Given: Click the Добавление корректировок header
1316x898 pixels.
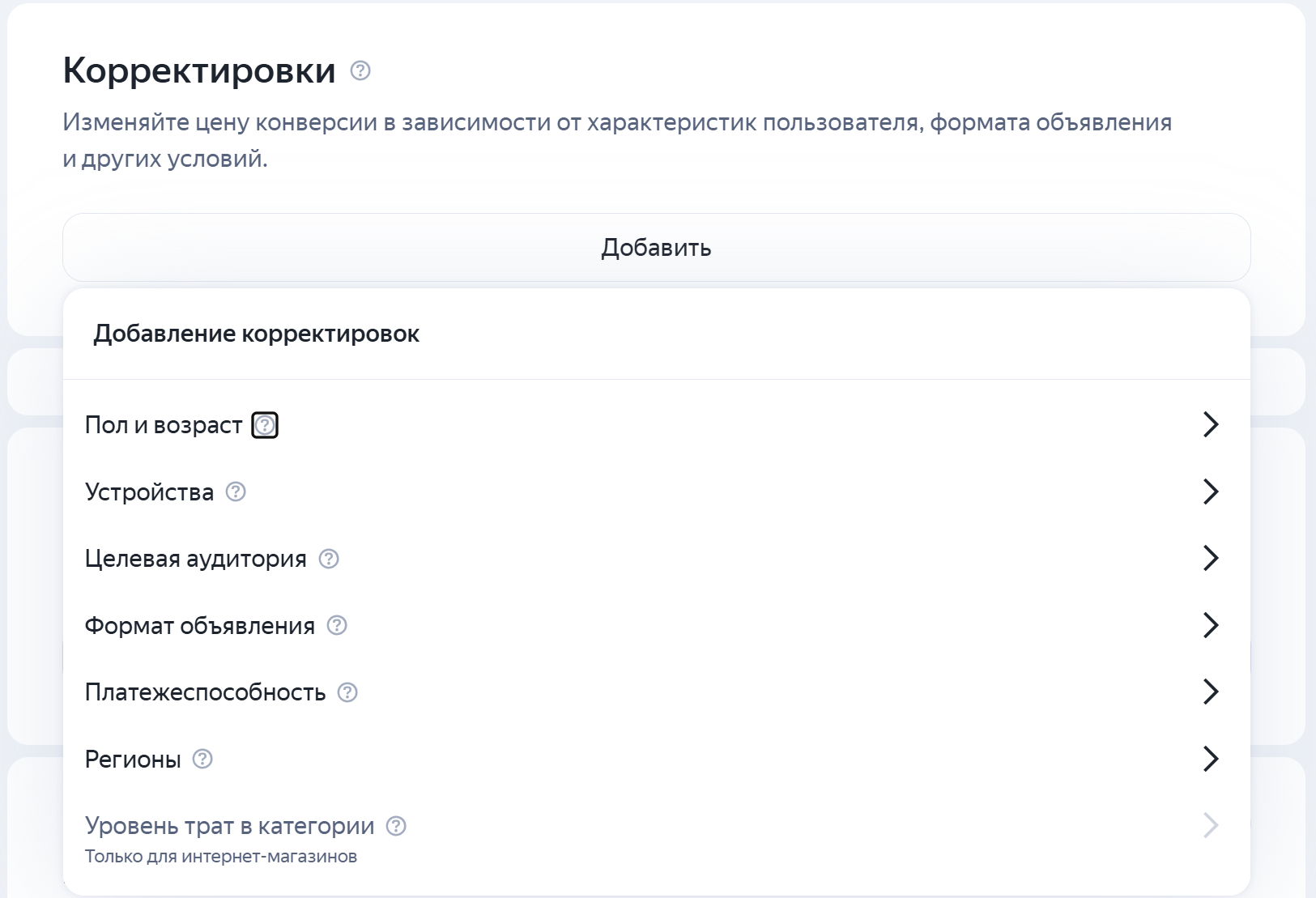Looking at the screenshot, I should click(257, 334).
